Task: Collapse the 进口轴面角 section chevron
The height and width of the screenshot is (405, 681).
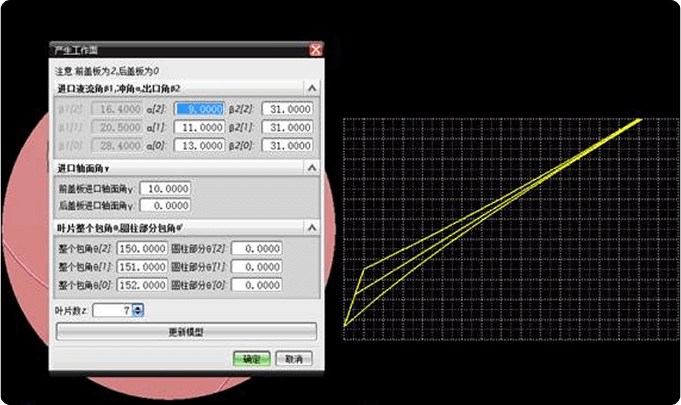Action: click(x=312, y=168)
